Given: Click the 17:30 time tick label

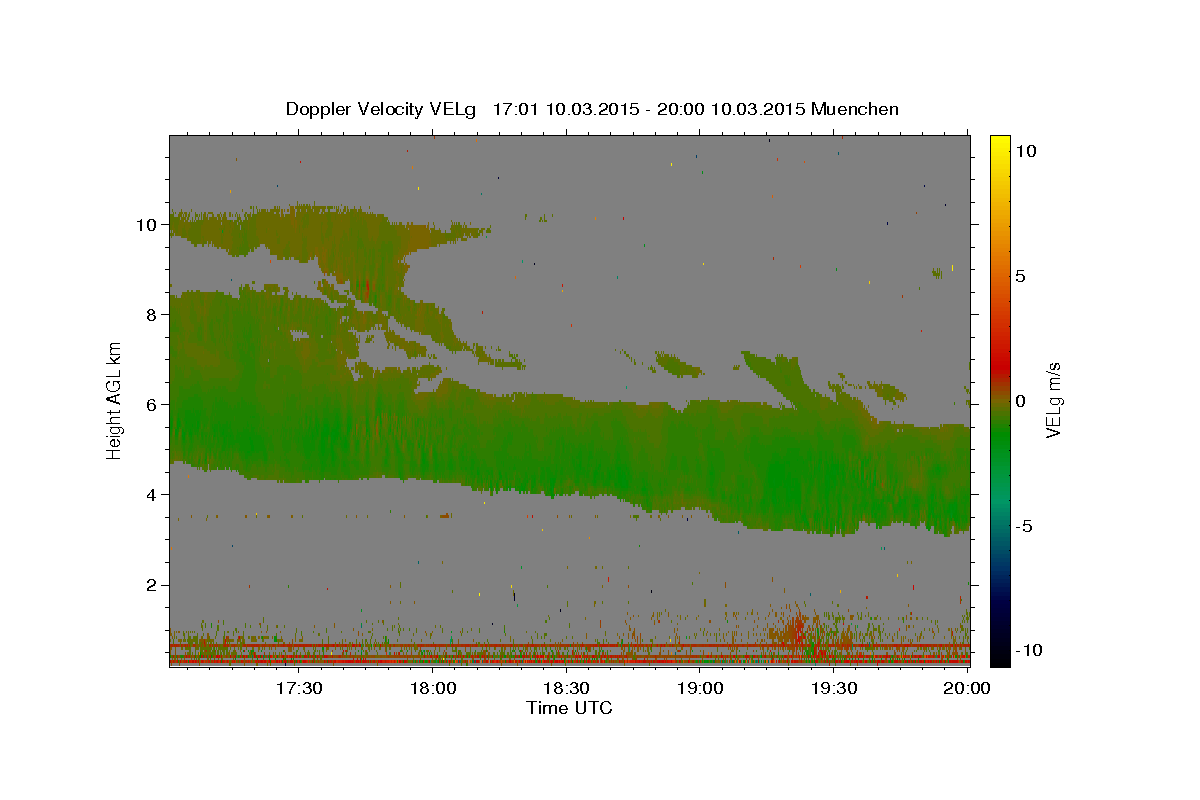Looking at the screenshot, I should click(x=299, y=689).
